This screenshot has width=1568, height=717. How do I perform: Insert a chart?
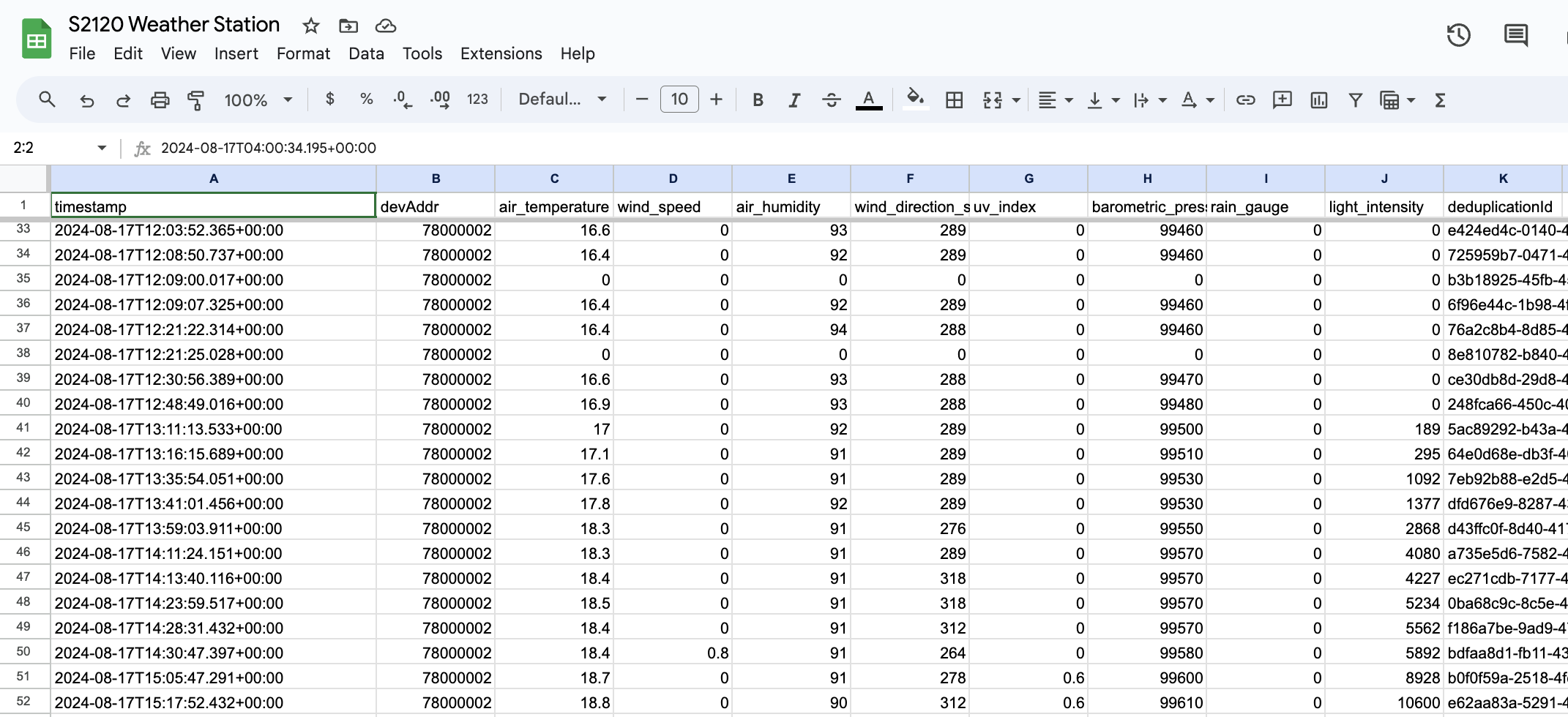[1318, 100]
